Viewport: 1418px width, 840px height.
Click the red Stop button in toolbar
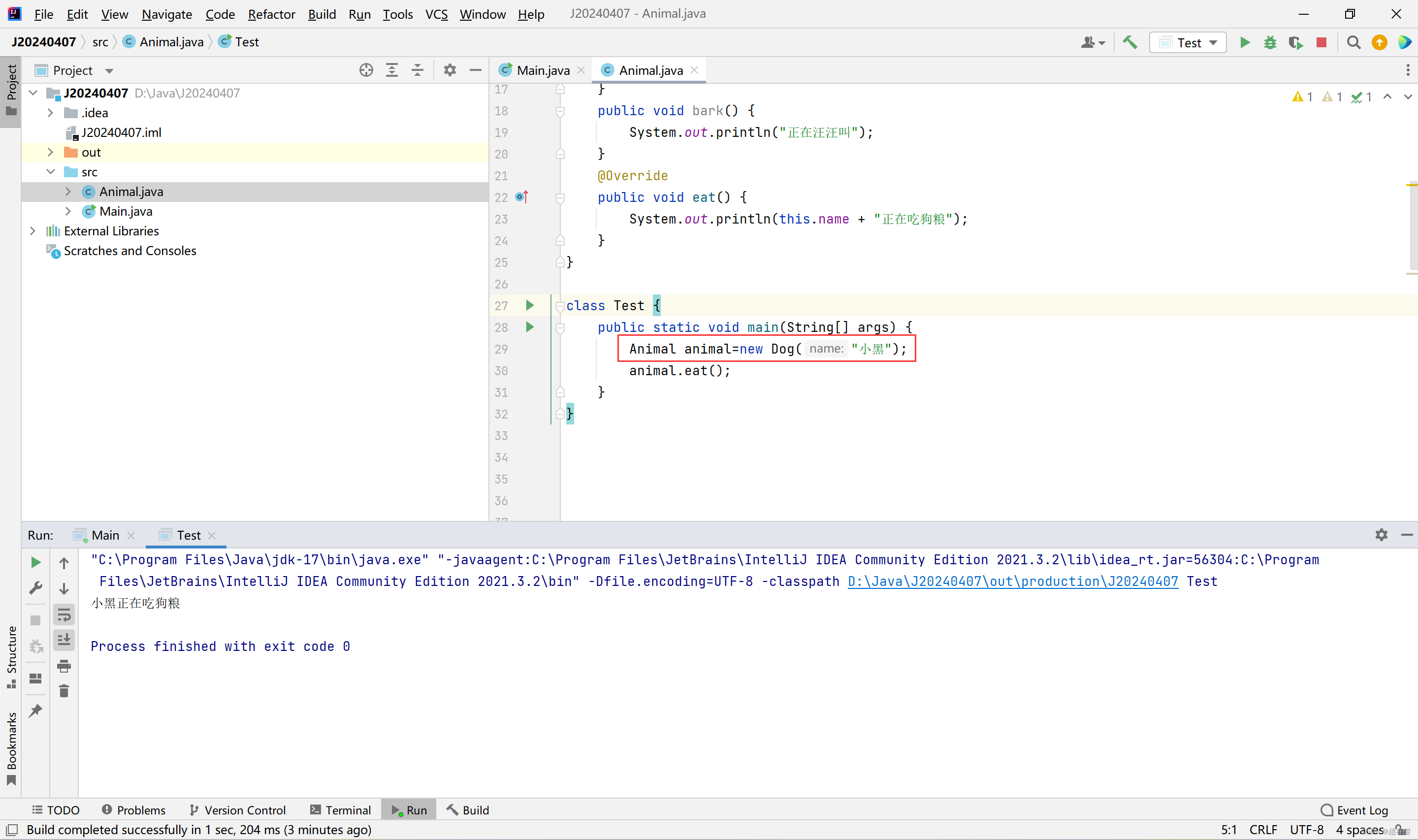(x=1321, y=42)
